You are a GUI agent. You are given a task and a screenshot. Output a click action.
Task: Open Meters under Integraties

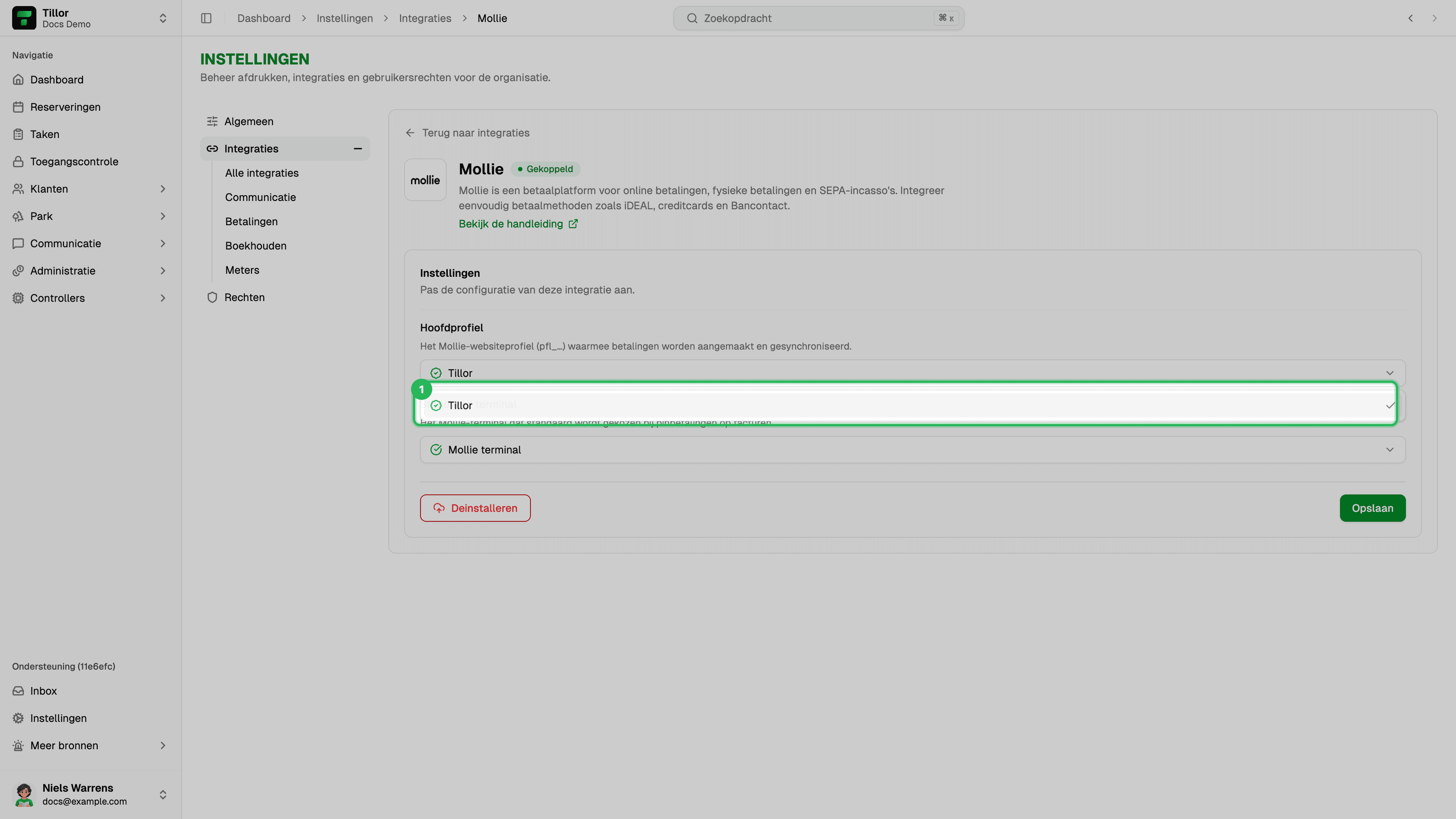click(243, 270)
